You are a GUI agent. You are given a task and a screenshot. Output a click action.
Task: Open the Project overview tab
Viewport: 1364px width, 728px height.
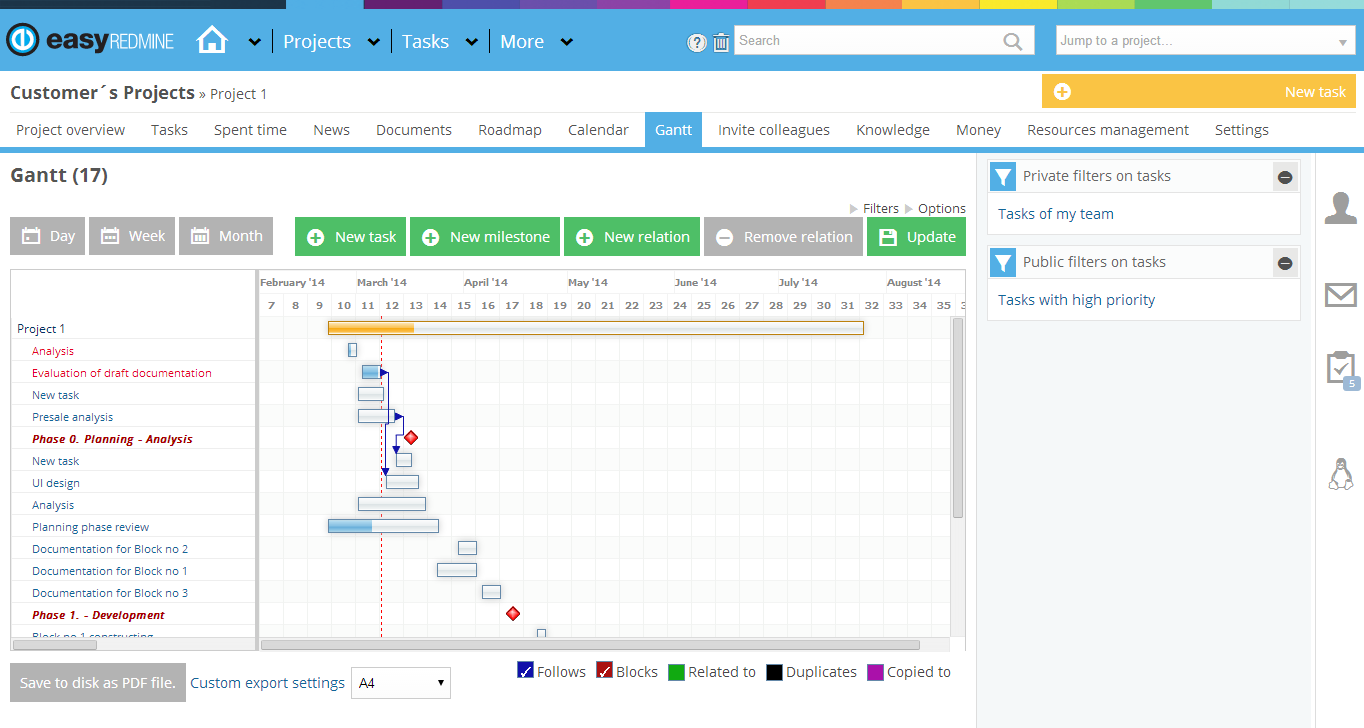click(70, 130)
